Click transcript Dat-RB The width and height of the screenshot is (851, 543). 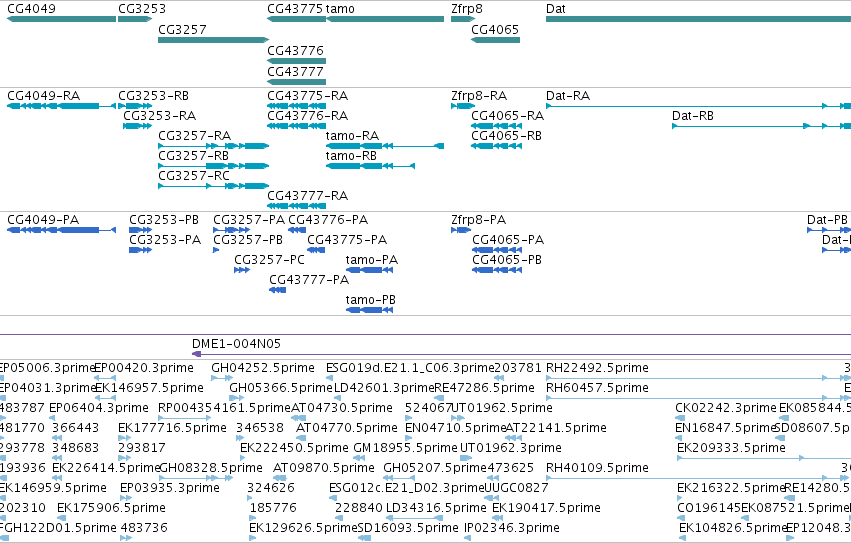click(x=761, y=126)
